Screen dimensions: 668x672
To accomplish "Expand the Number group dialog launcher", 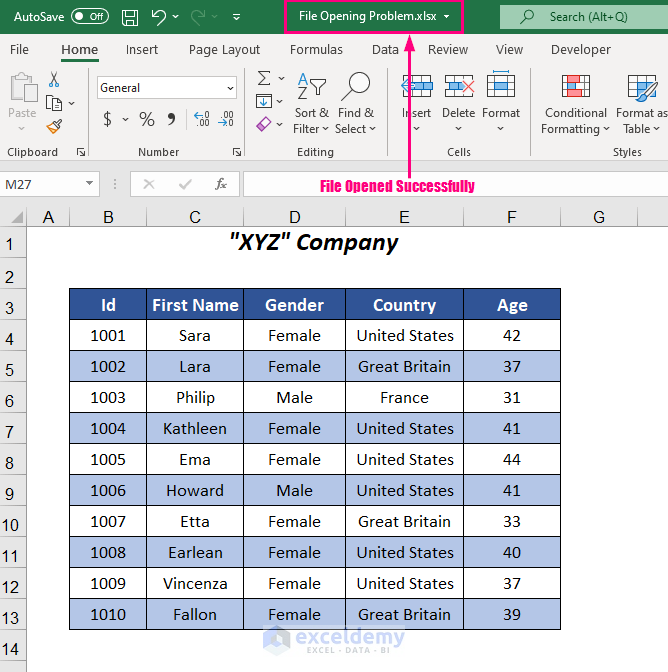I will (237, 152).
